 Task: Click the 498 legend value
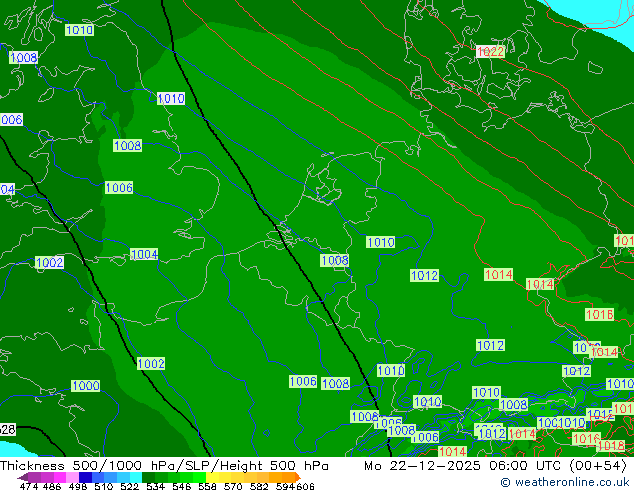coord(78,486)
